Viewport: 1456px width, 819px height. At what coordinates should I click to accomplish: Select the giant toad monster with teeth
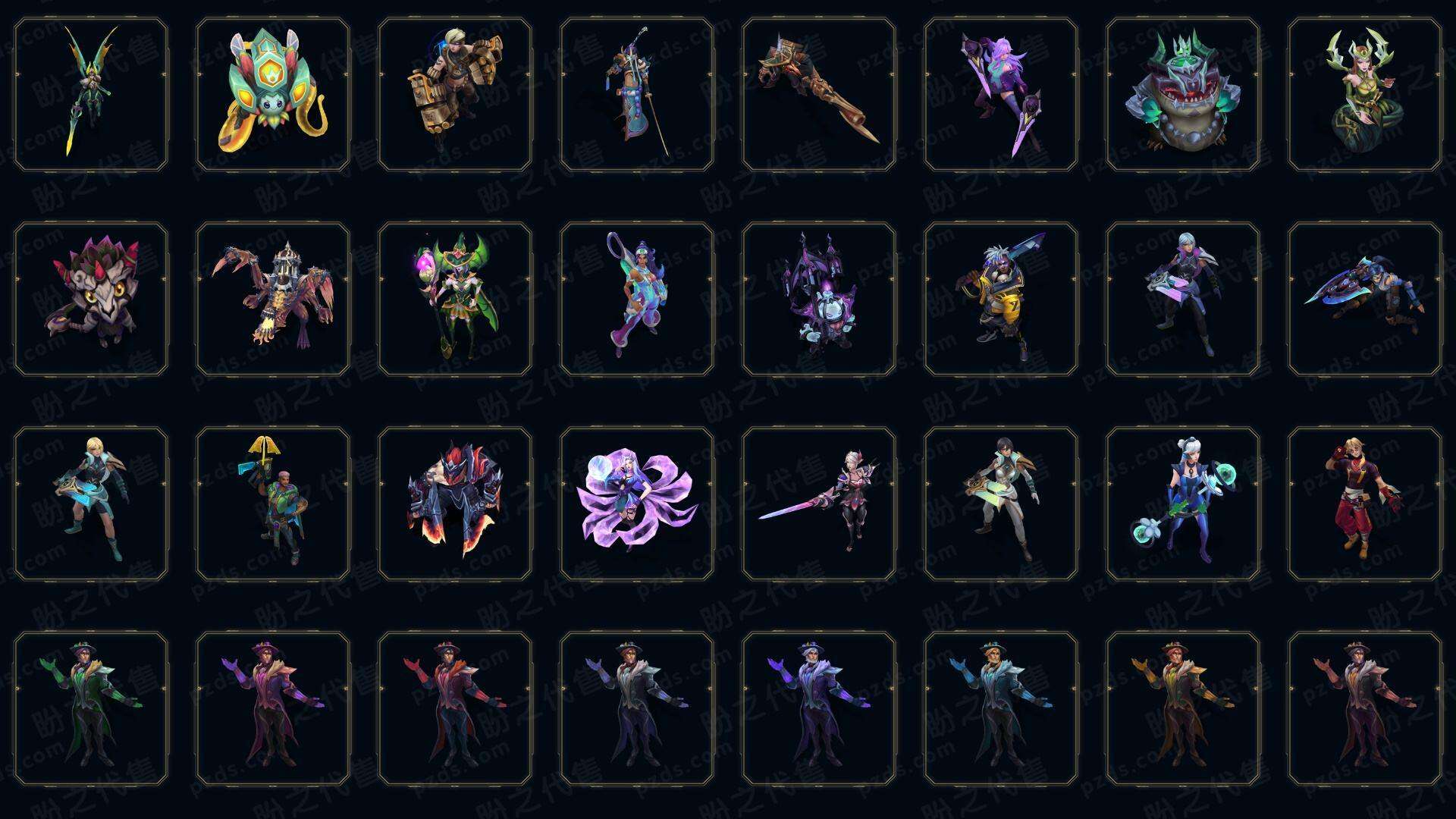[x=1183, y=94]
